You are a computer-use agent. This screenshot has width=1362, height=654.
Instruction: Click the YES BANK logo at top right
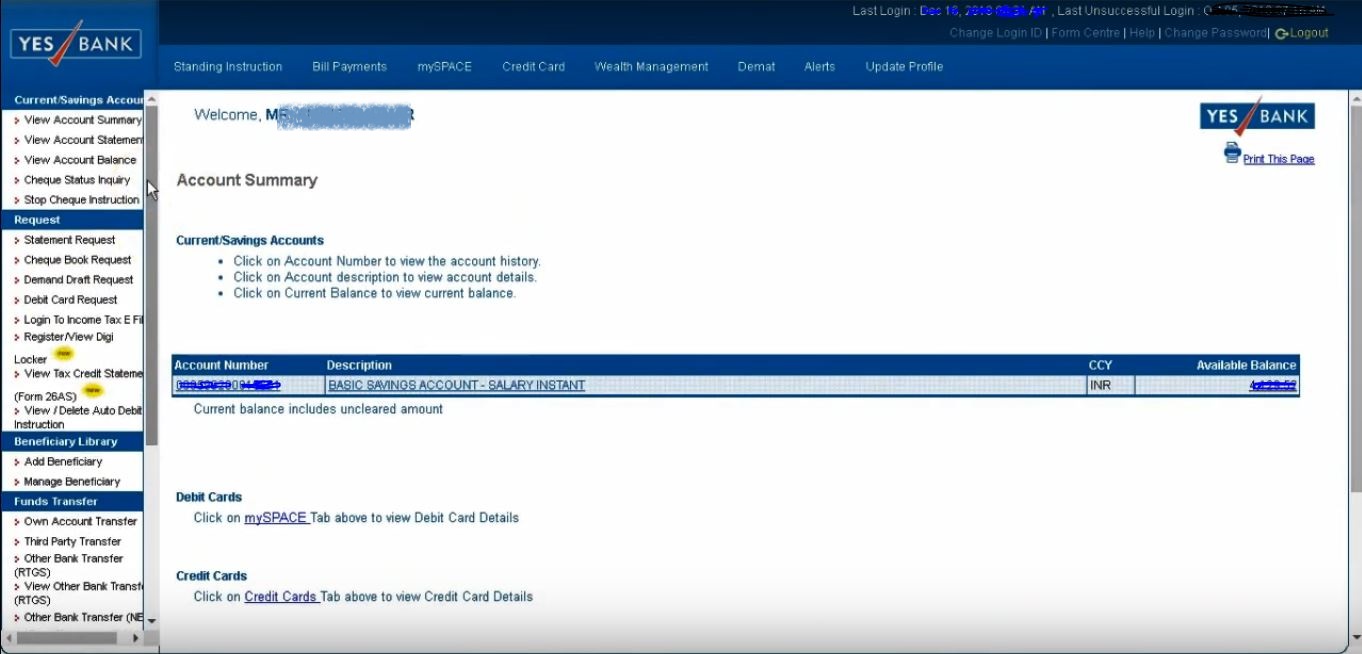(x=1256, y=116)
